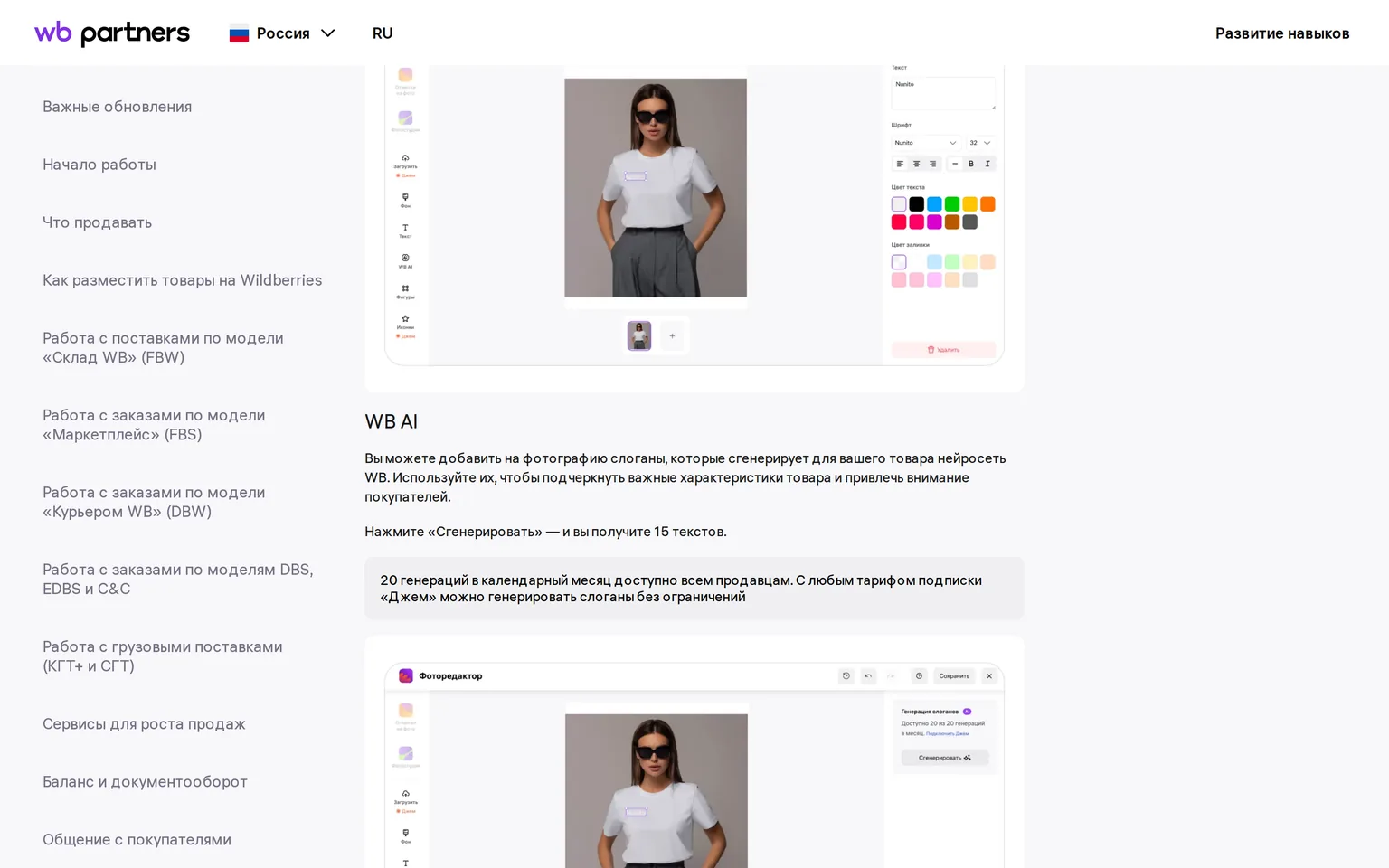
Task: Toggle the strikethrough dash button
Action: pos(955,164)
